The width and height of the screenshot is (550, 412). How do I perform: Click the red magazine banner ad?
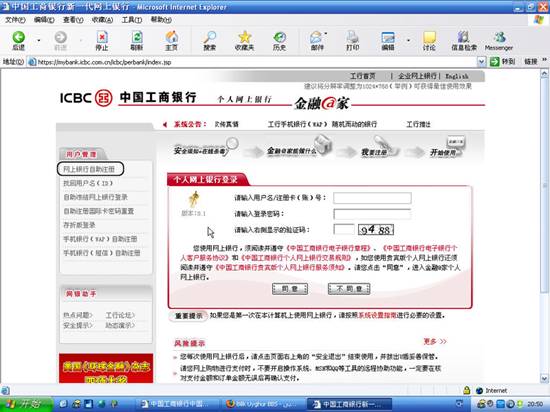pos(106,368)
